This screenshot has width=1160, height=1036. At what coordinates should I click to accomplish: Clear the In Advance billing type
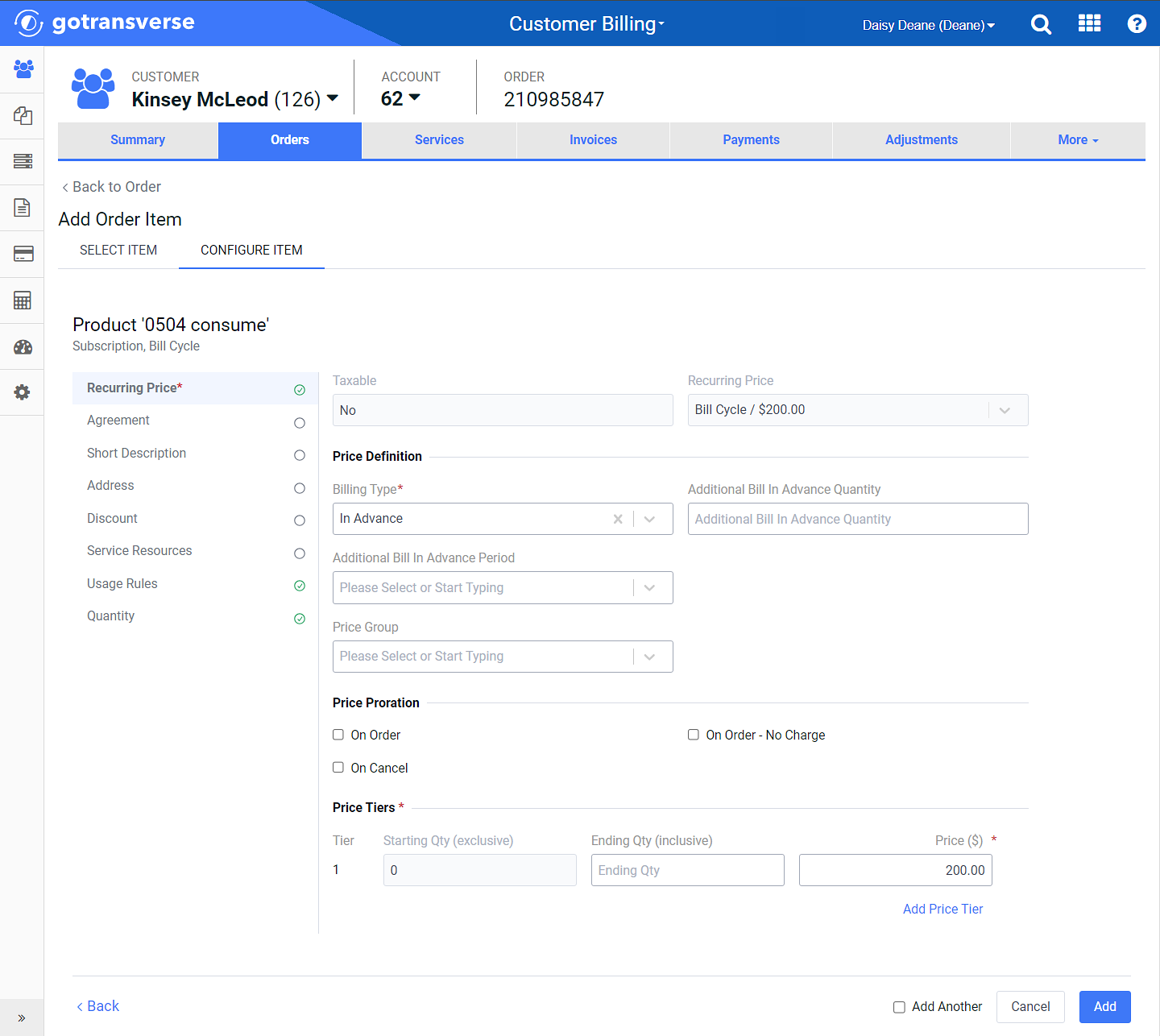tap(618, 519)
